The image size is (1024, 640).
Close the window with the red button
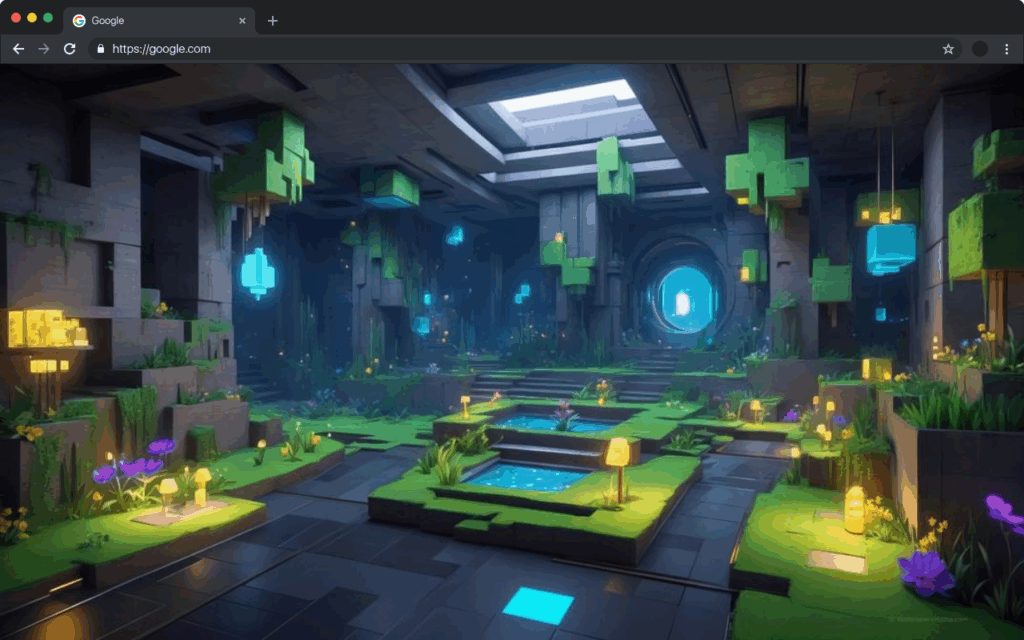click(16, 18)
